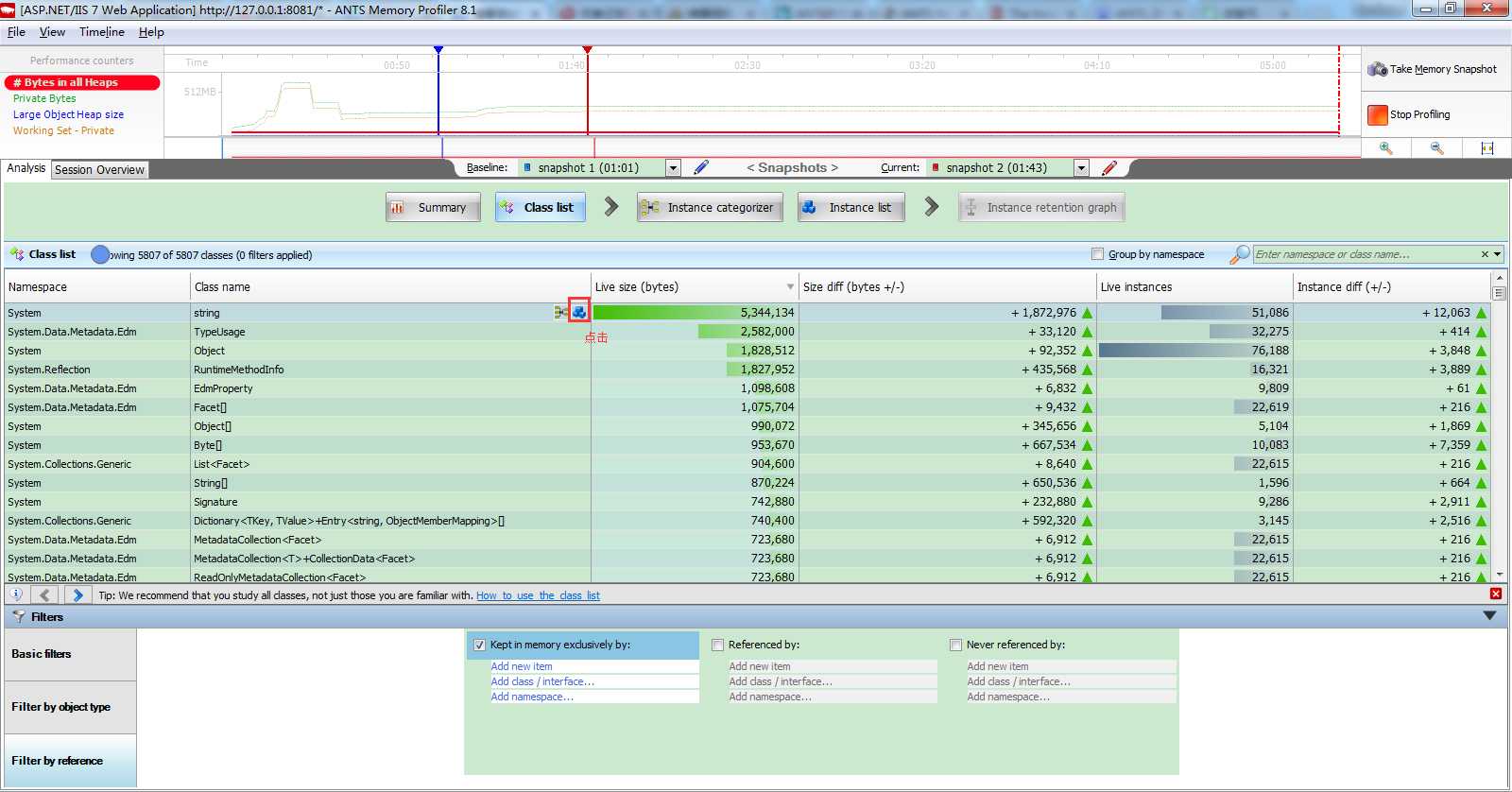The height and width of the screenshot is (792, 1512).
Task: Click the blue pencil icon beside Baseline snapshot
Action: coord(701,167)
